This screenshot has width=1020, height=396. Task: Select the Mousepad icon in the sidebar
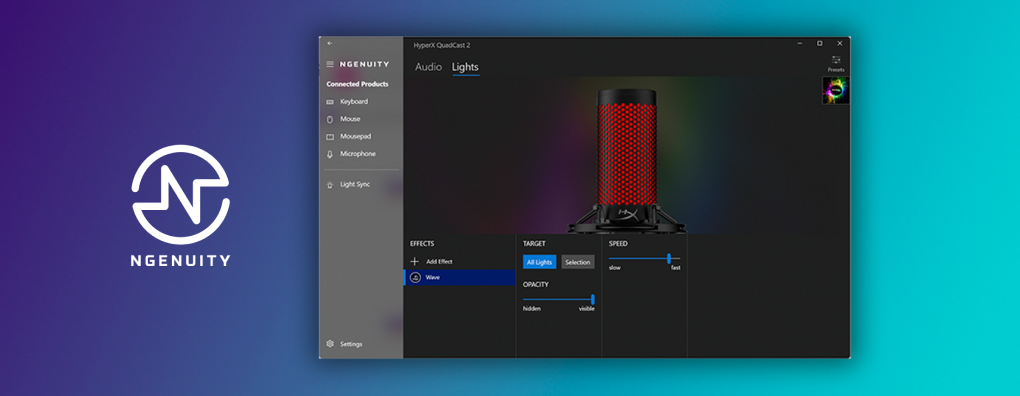tap(330, 137)
